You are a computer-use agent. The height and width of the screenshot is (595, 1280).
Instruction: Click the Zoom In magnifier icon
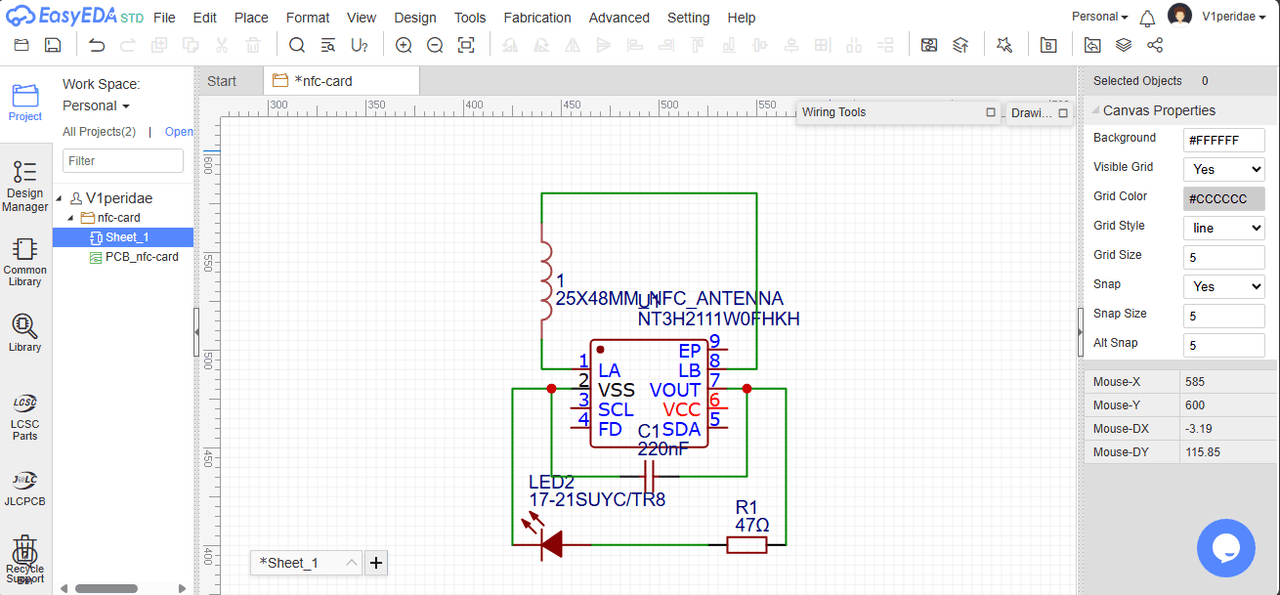403,45
